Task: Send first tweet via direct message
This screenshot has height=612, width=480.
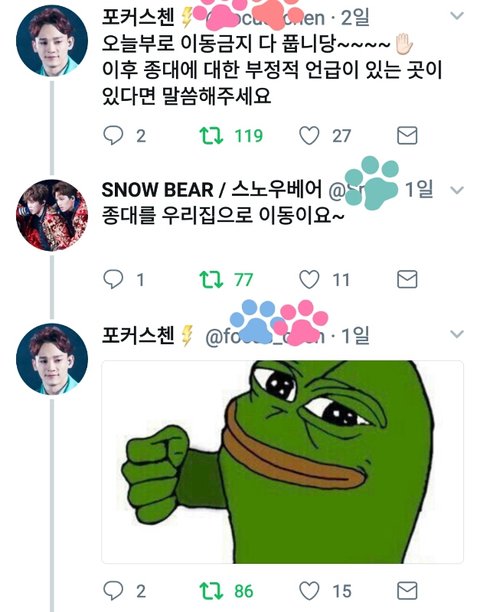Action: [x=407, y=135]
